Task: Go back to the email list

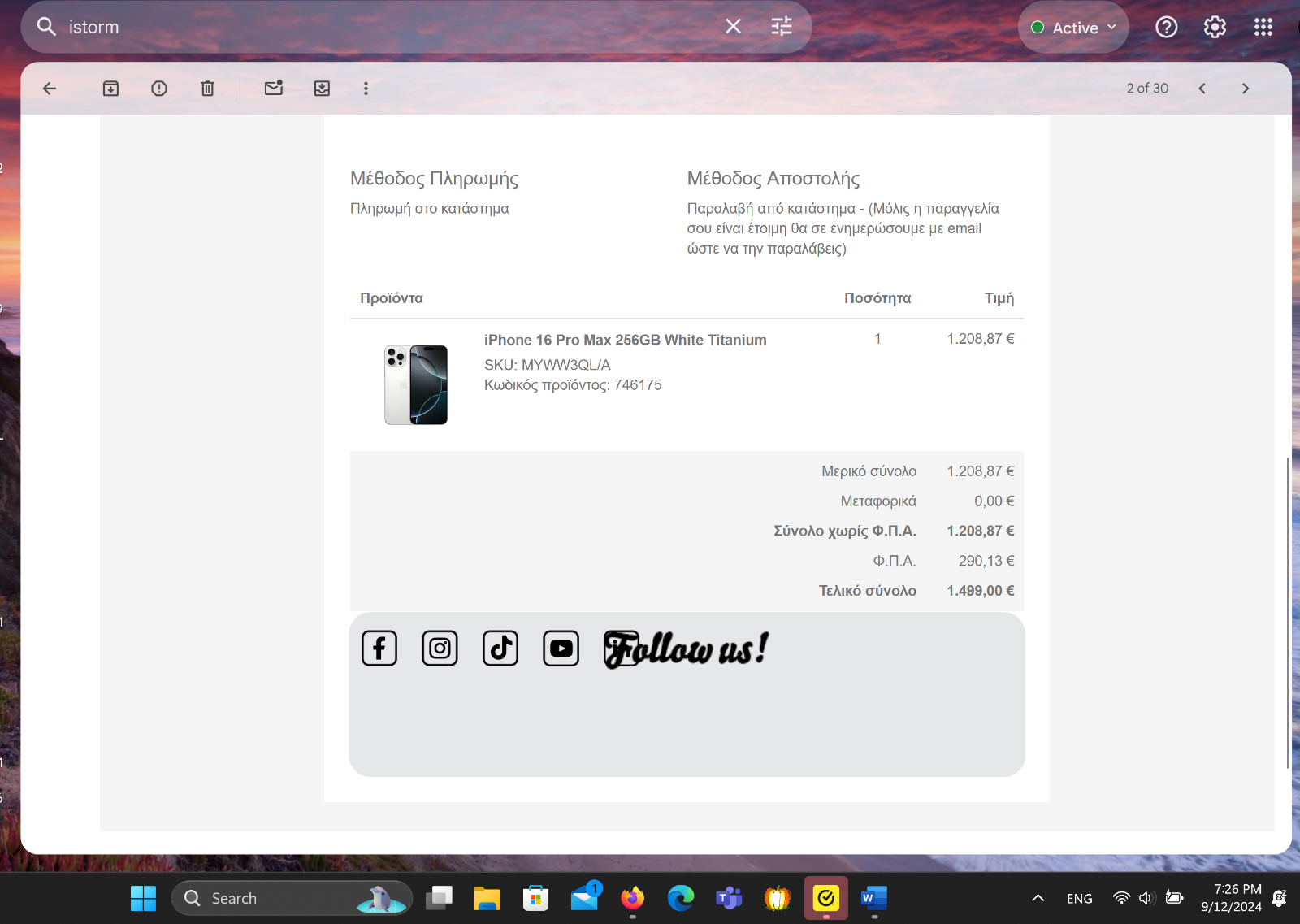Action: 50,89
